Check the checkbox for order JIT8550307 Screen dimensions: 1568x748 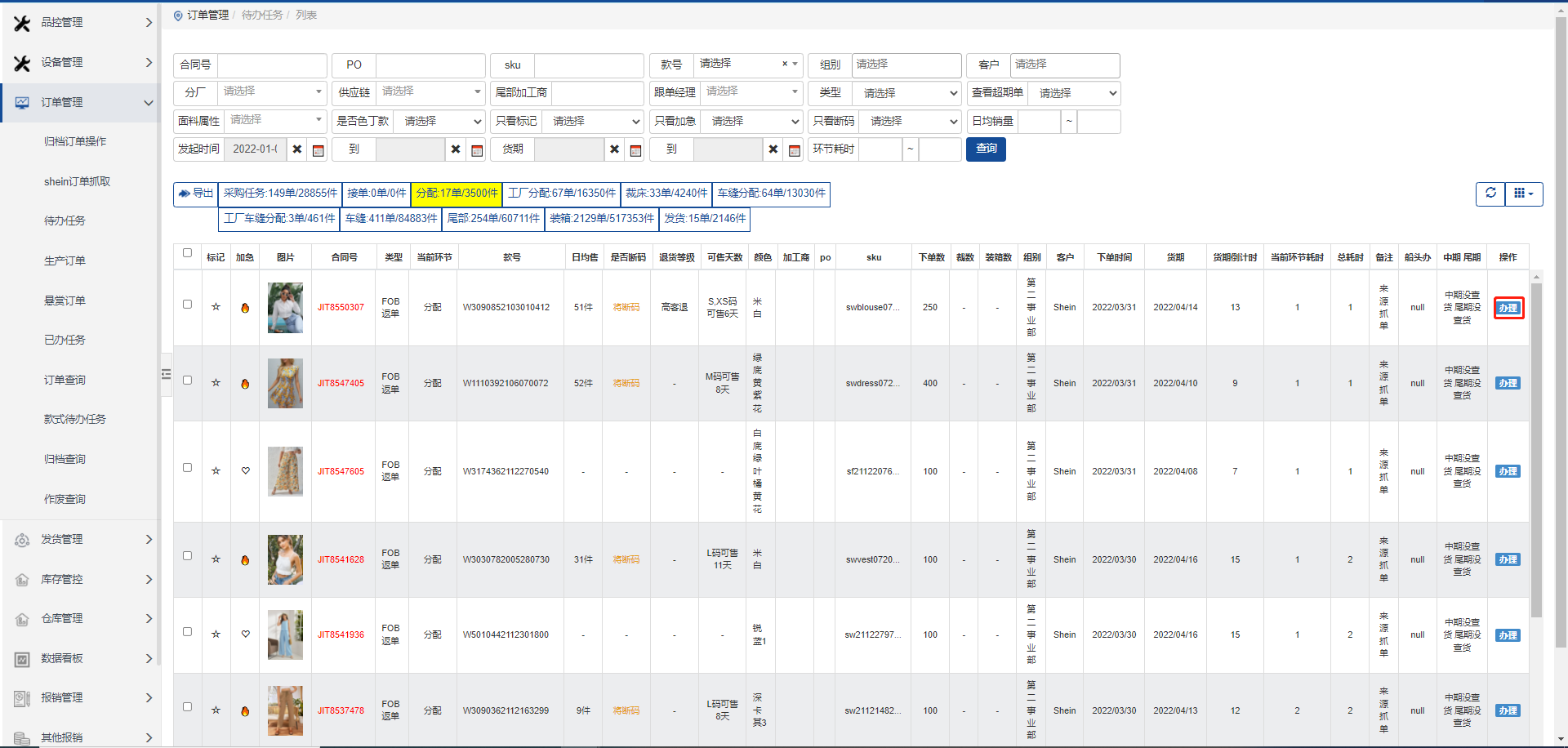click(187, 304)
